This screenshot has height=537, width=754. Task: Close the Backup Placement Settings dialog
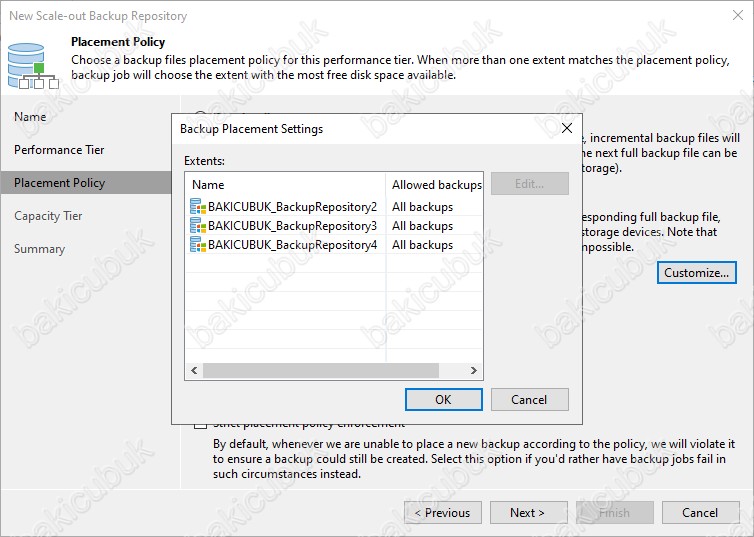coord(567,128)
